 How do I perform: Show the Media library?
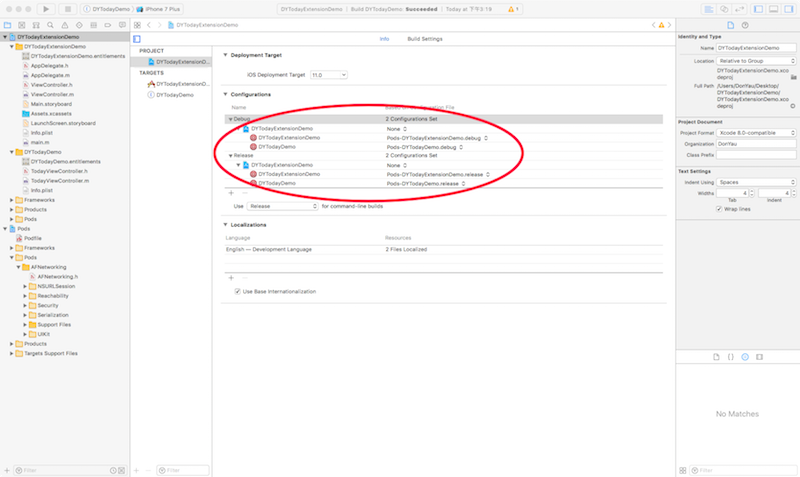(x=759, y=357)
